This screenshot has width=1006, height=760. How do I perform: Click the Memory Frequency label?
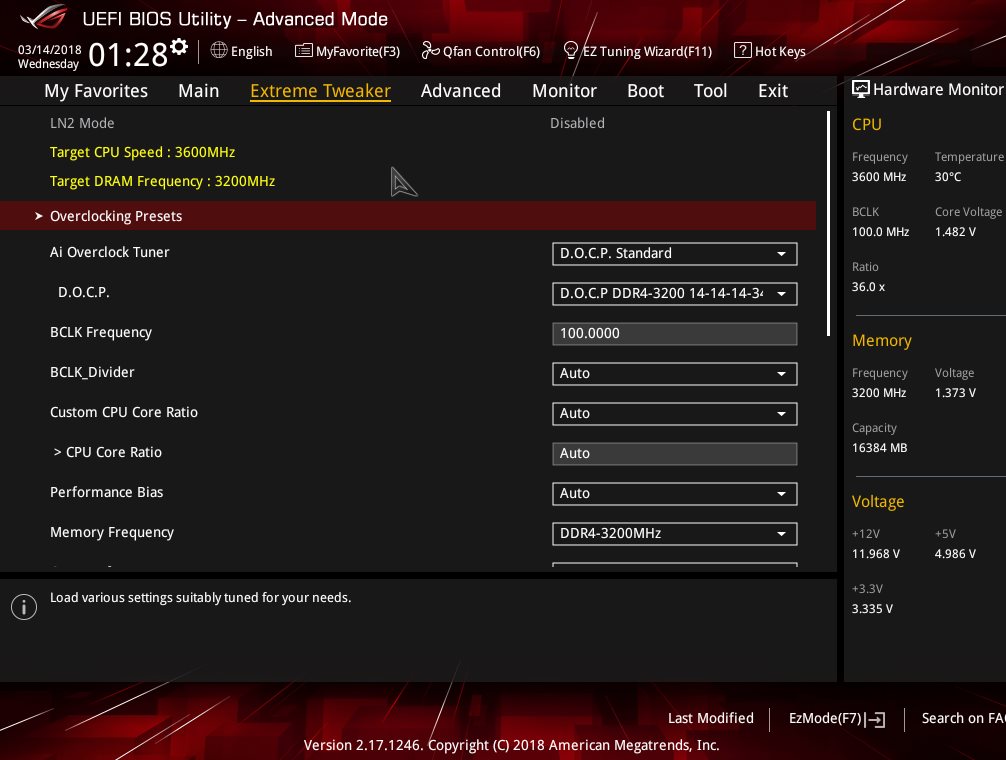click(x=112, y=532)
